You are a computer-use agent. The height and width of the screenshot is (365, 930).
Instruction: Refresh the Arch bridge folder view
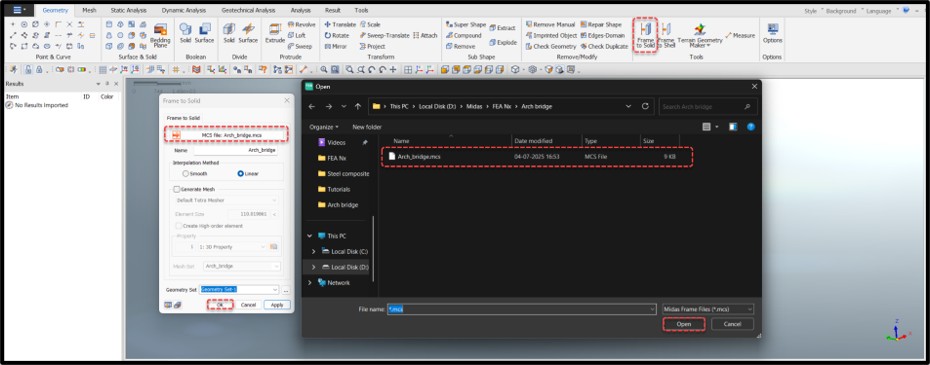(645, 106)
